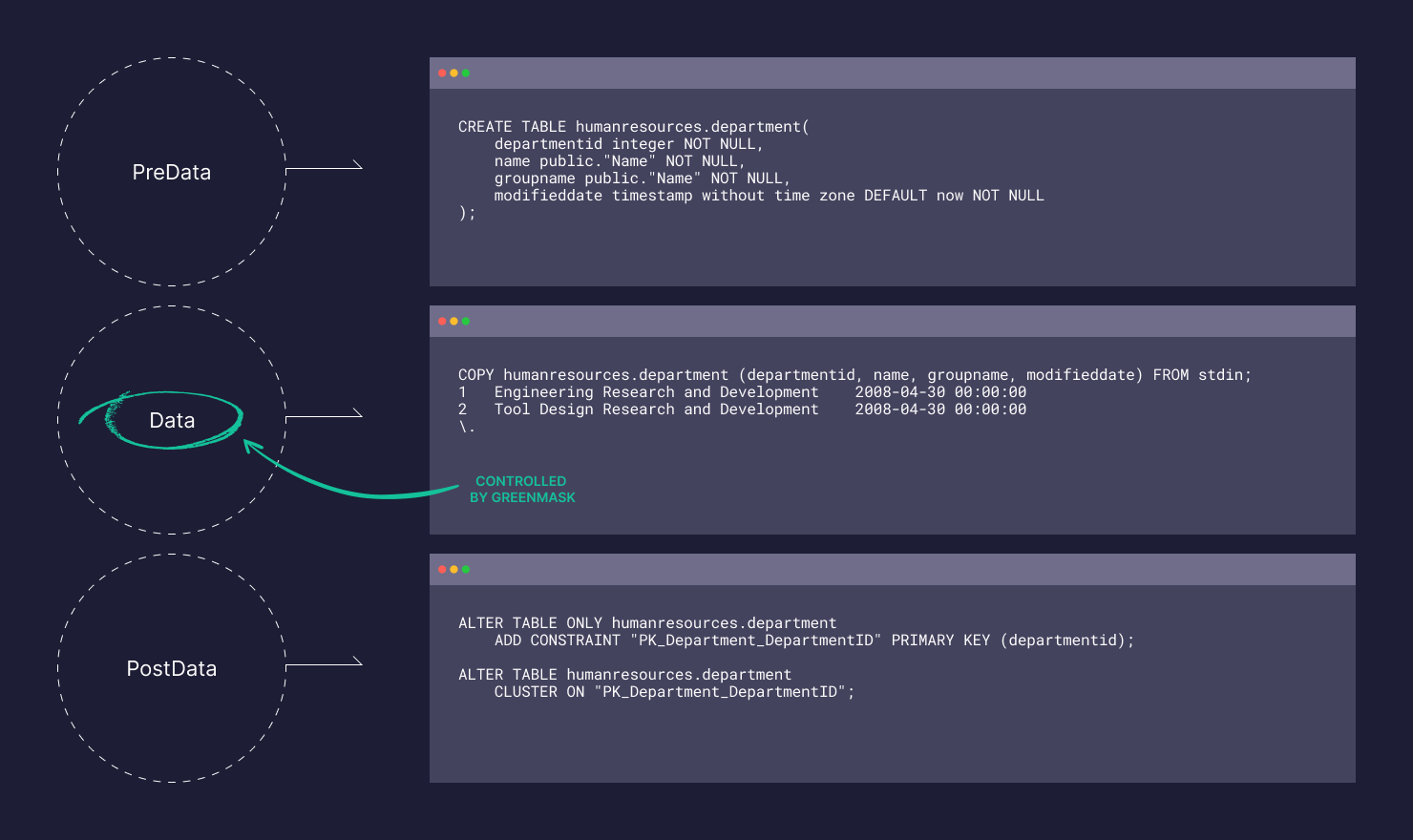Viewport: 1413px width, 840px height.
Task: Click the green dot on CREATE TABLE window
Action: click(x=465, y=73)
